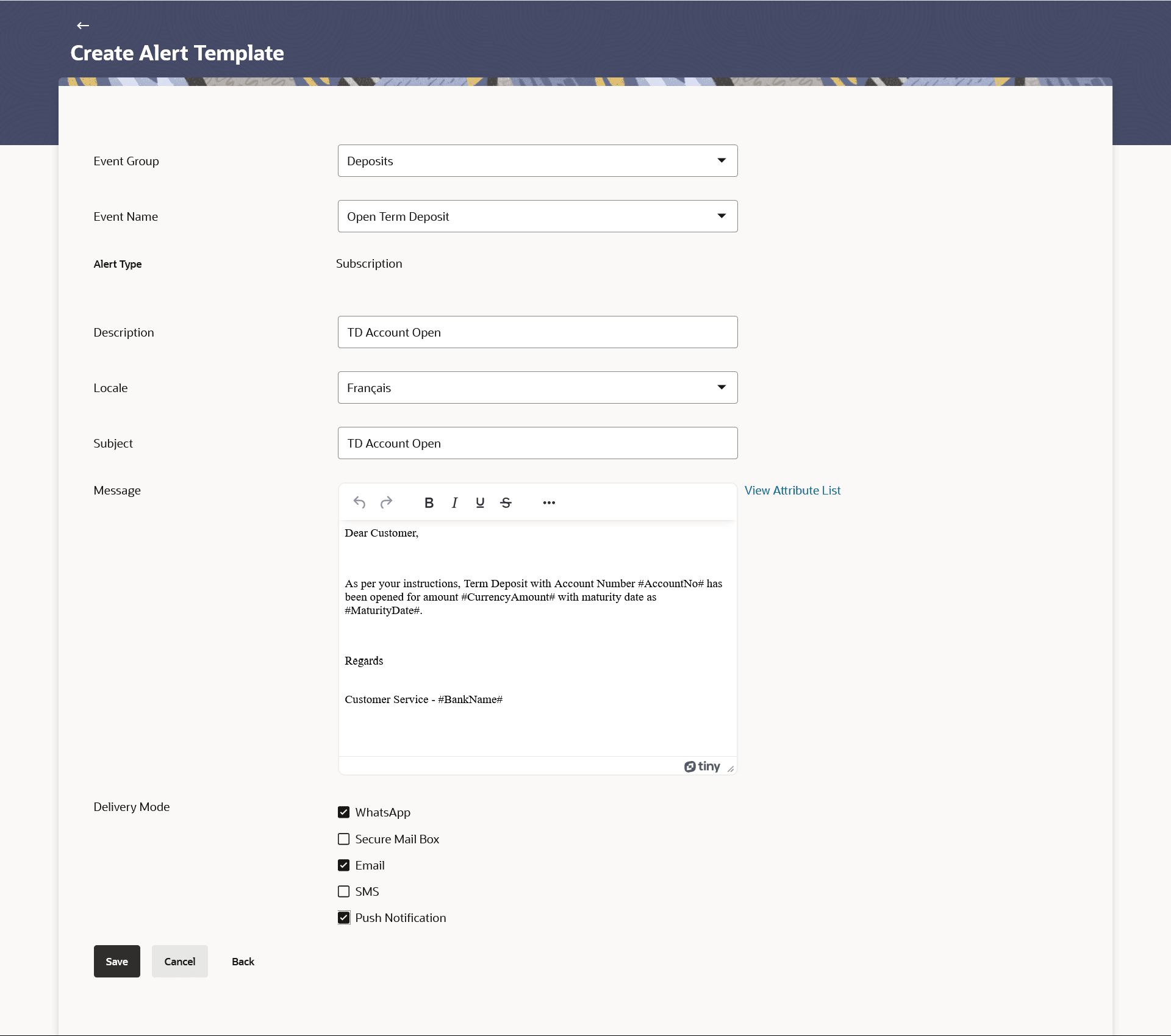Image resolution: width=1171 pixels, height=1036 pixels.
Task: Toggle Bold formatting in message editor
Action: (x=429, y=502)
